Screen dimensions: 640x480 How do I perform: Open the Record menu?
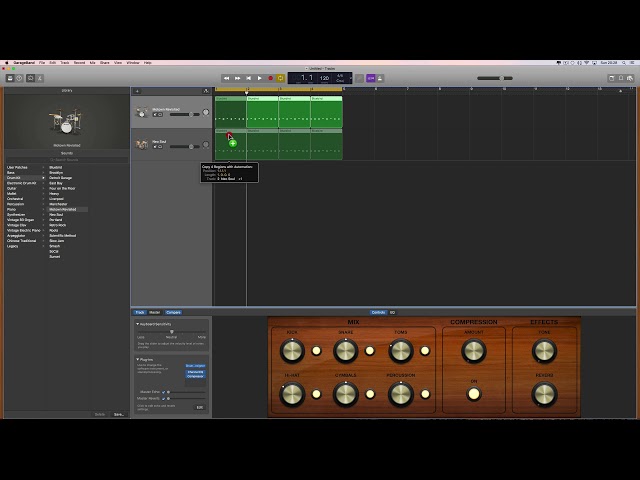point(79,63)
